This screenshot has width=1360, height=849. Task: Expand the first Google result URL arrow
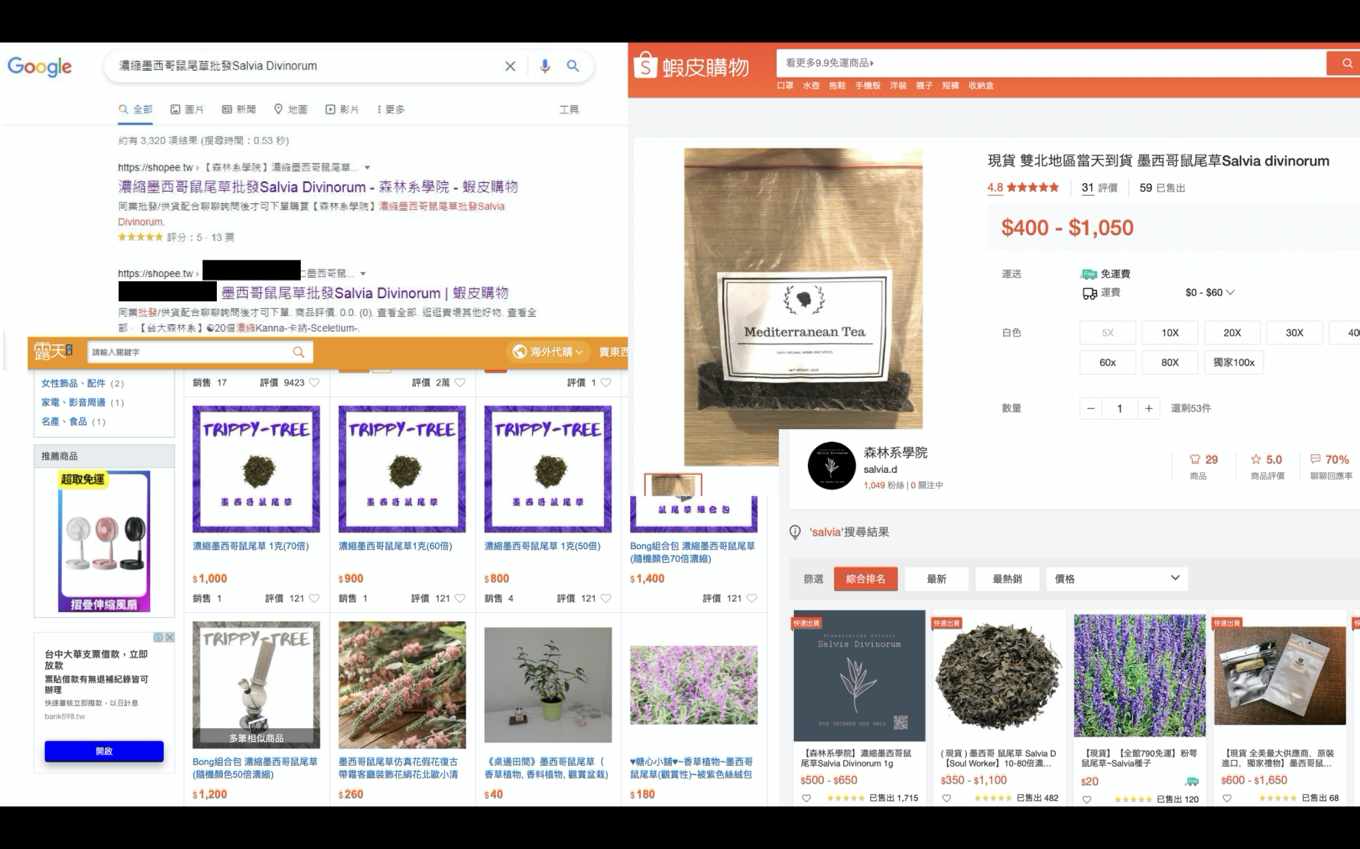pos(367,168)
